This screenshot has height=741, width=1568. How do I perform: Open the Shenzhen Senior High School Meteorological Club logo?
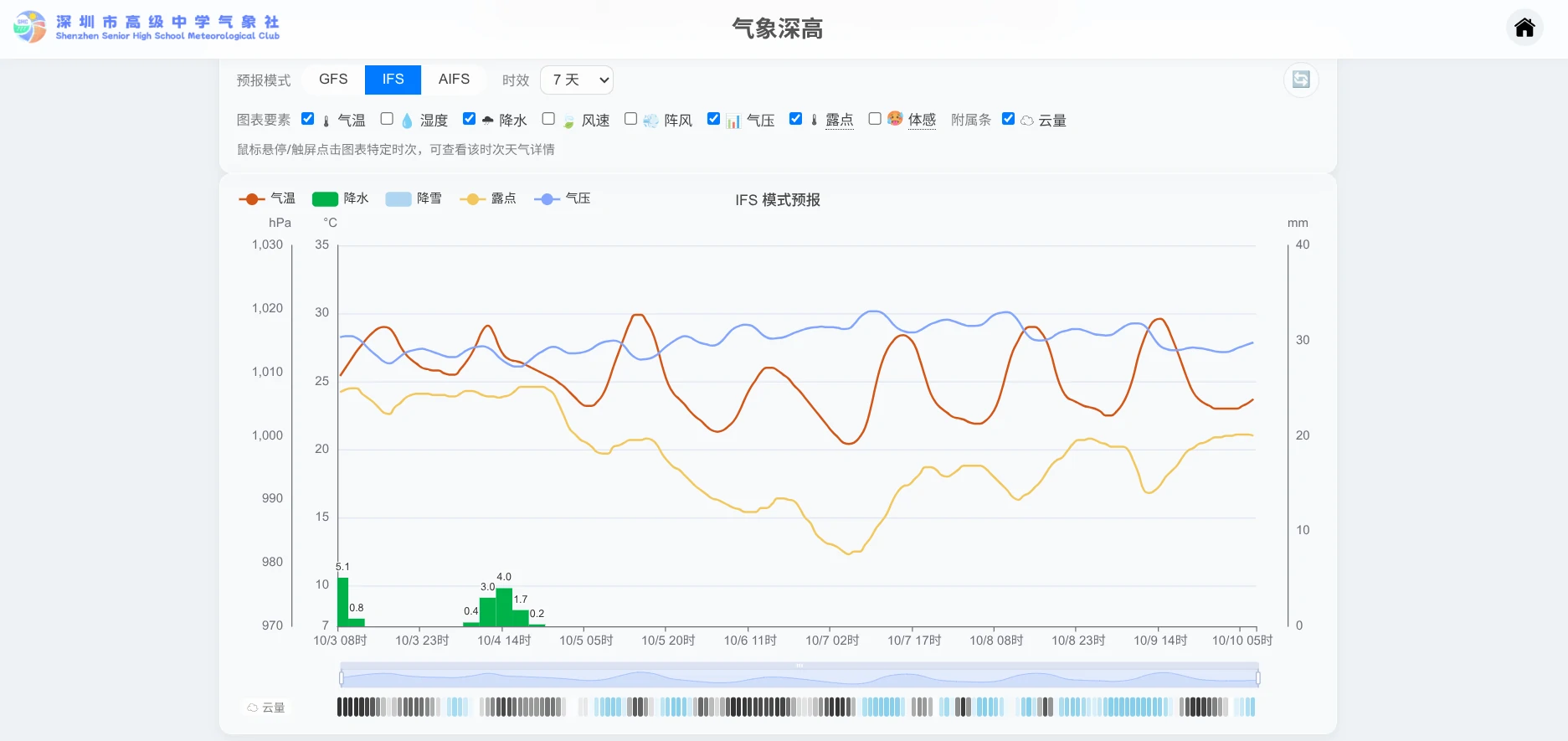click(x=147, y=27)
